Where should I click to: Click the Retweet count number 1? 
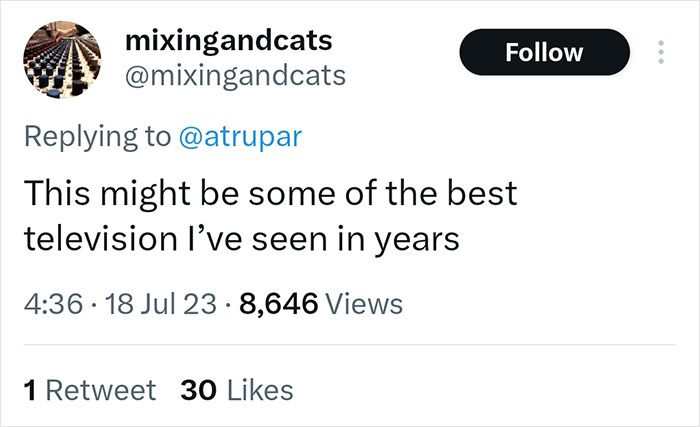29,389
